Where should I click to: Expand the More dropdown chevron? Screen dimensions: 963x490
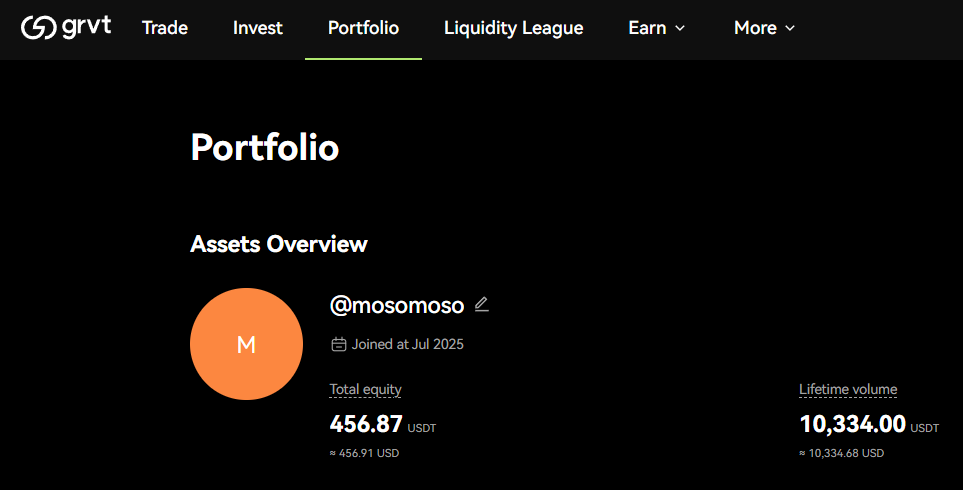[x=790, y=28]
